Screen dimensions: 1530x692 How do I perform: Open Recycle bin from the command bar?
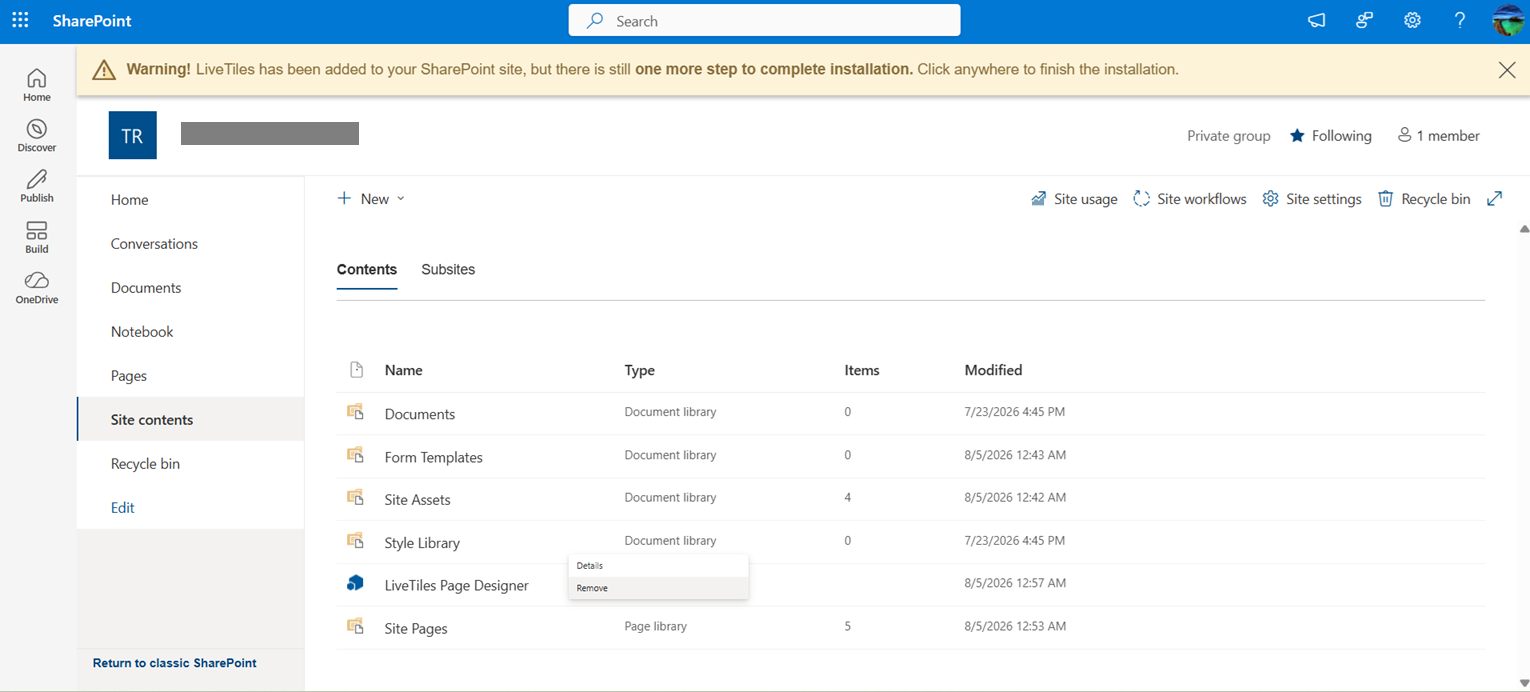pyautogui.click(x=1424, y=199)
